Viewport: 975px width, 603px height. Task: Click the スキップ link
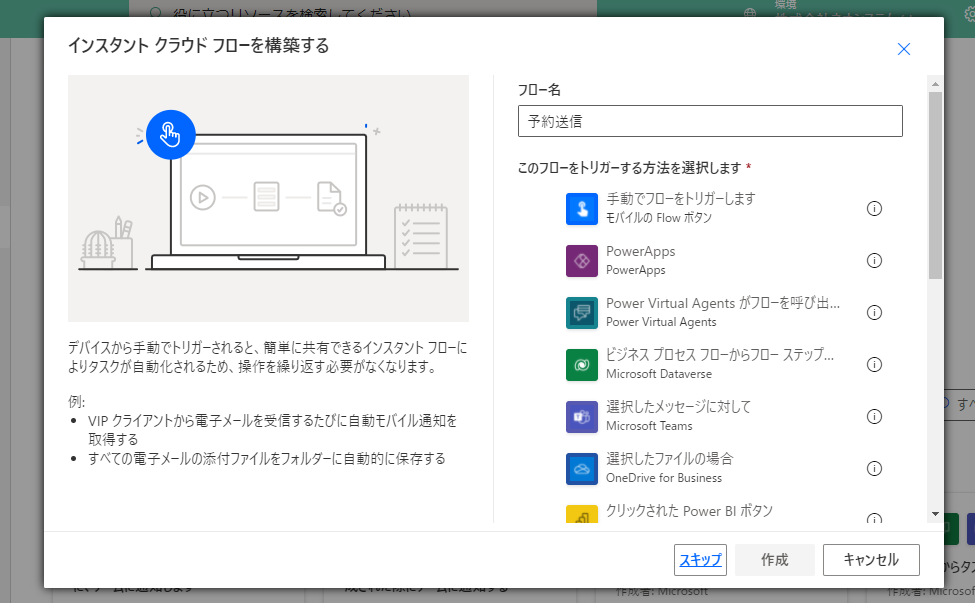click(699, 559)
